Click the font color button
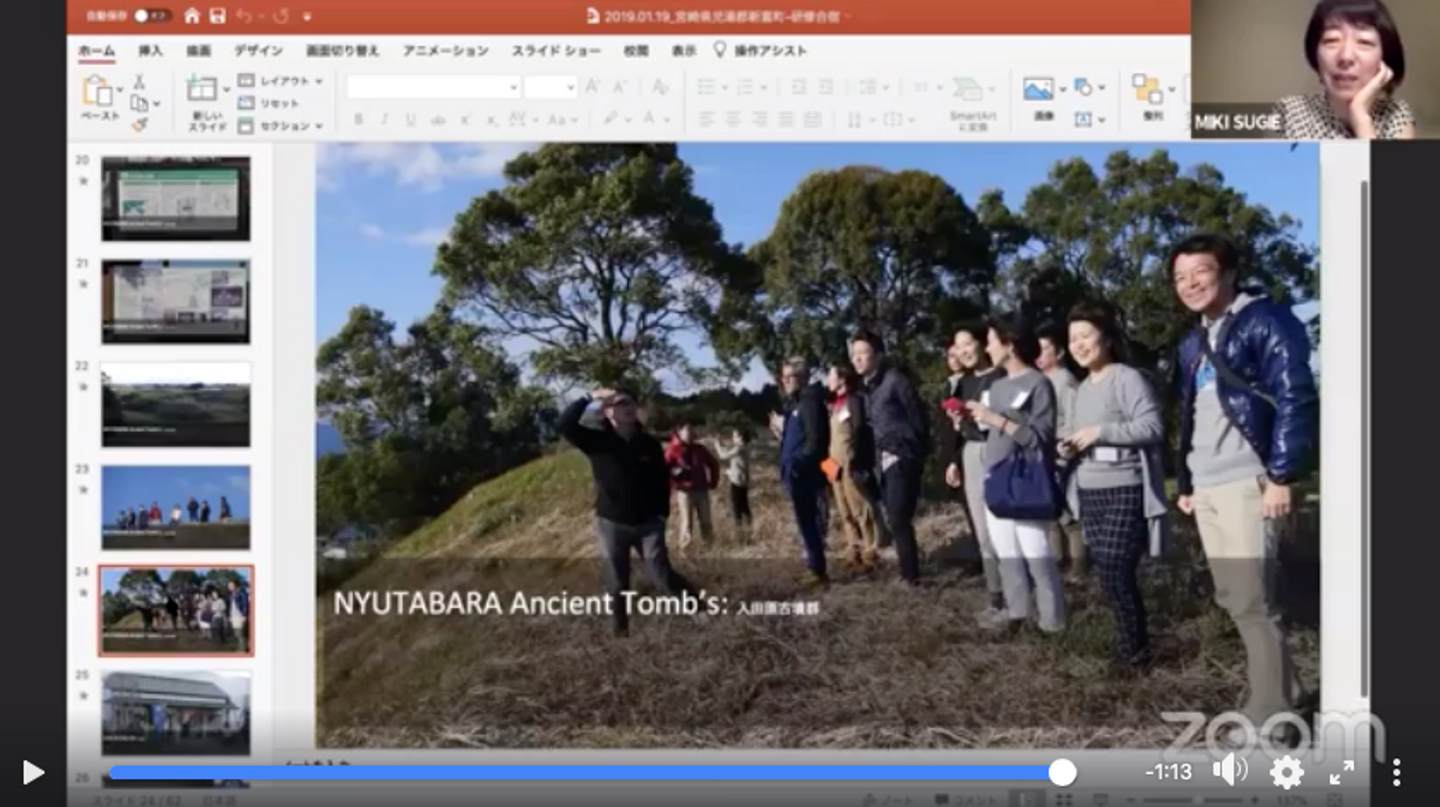This screenshot has width=1440, height=807. (x=649, y=120)
